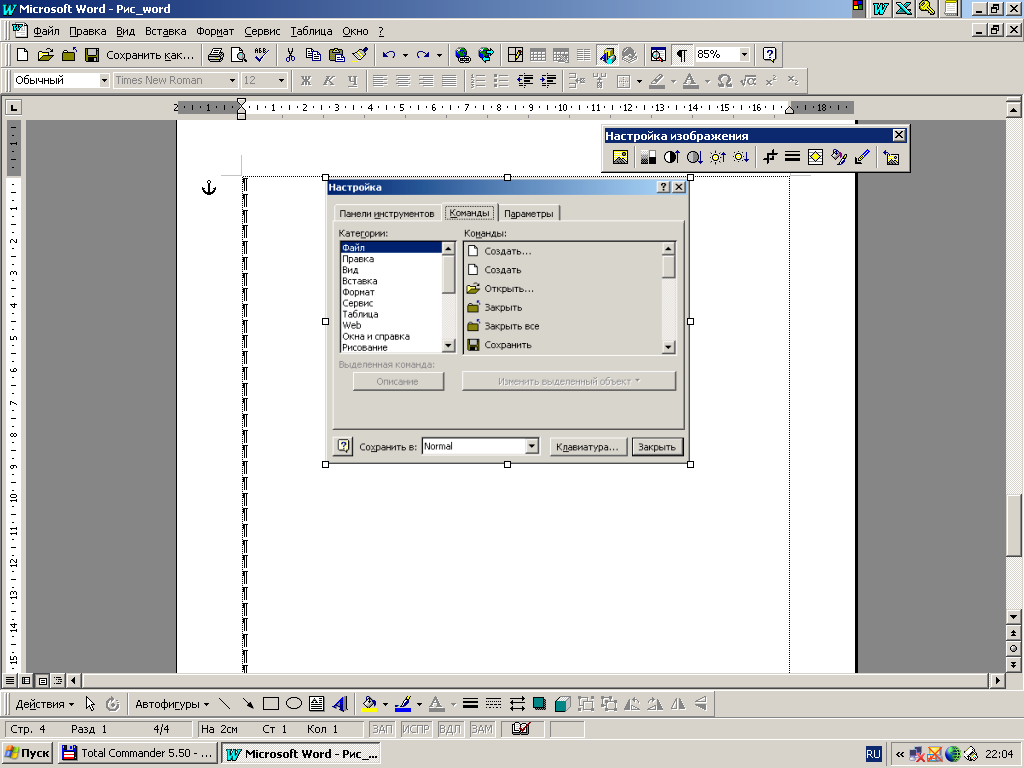Switch to Total Commander on taskbar
This screenshot has width=1024, height=768.
pyautogui.click(x=138, y=753)
